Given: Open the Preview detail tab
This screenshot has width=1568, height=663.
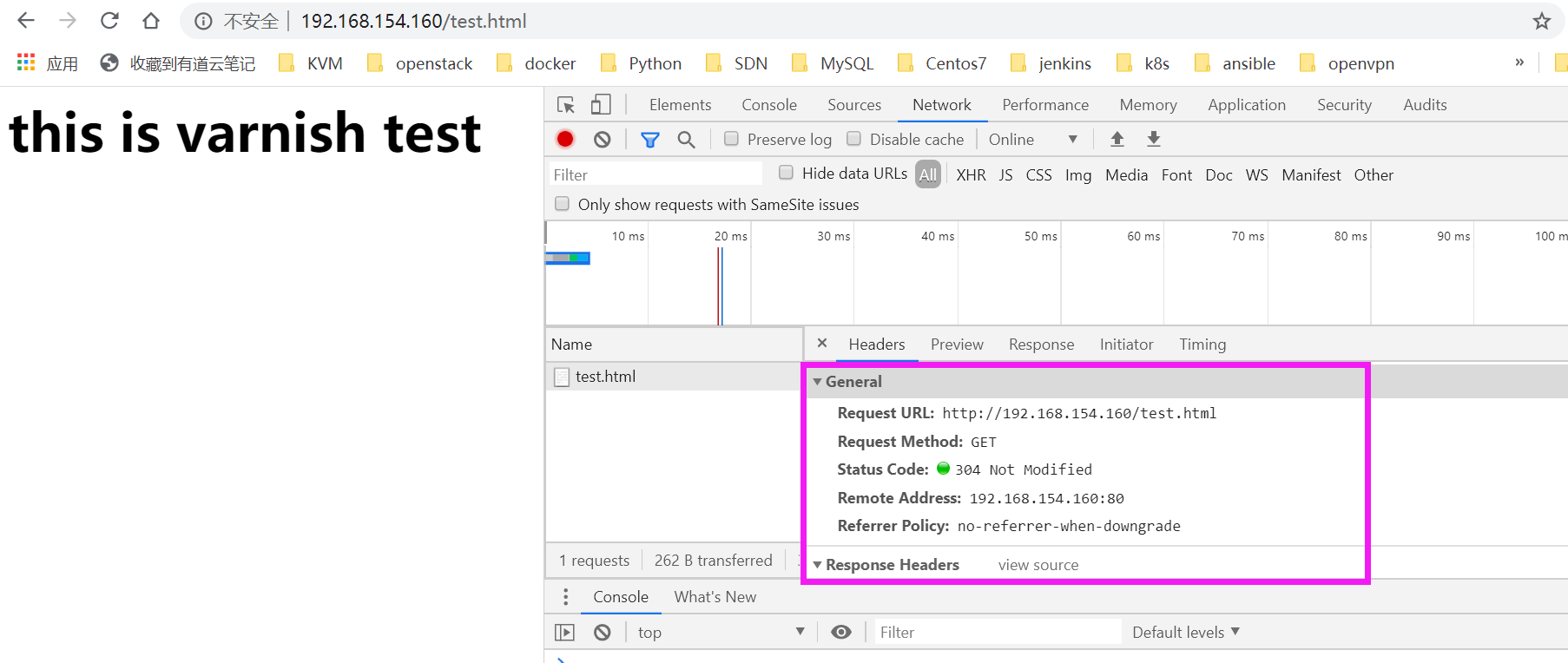Looking at the screenshot, I should click(957, 345).
